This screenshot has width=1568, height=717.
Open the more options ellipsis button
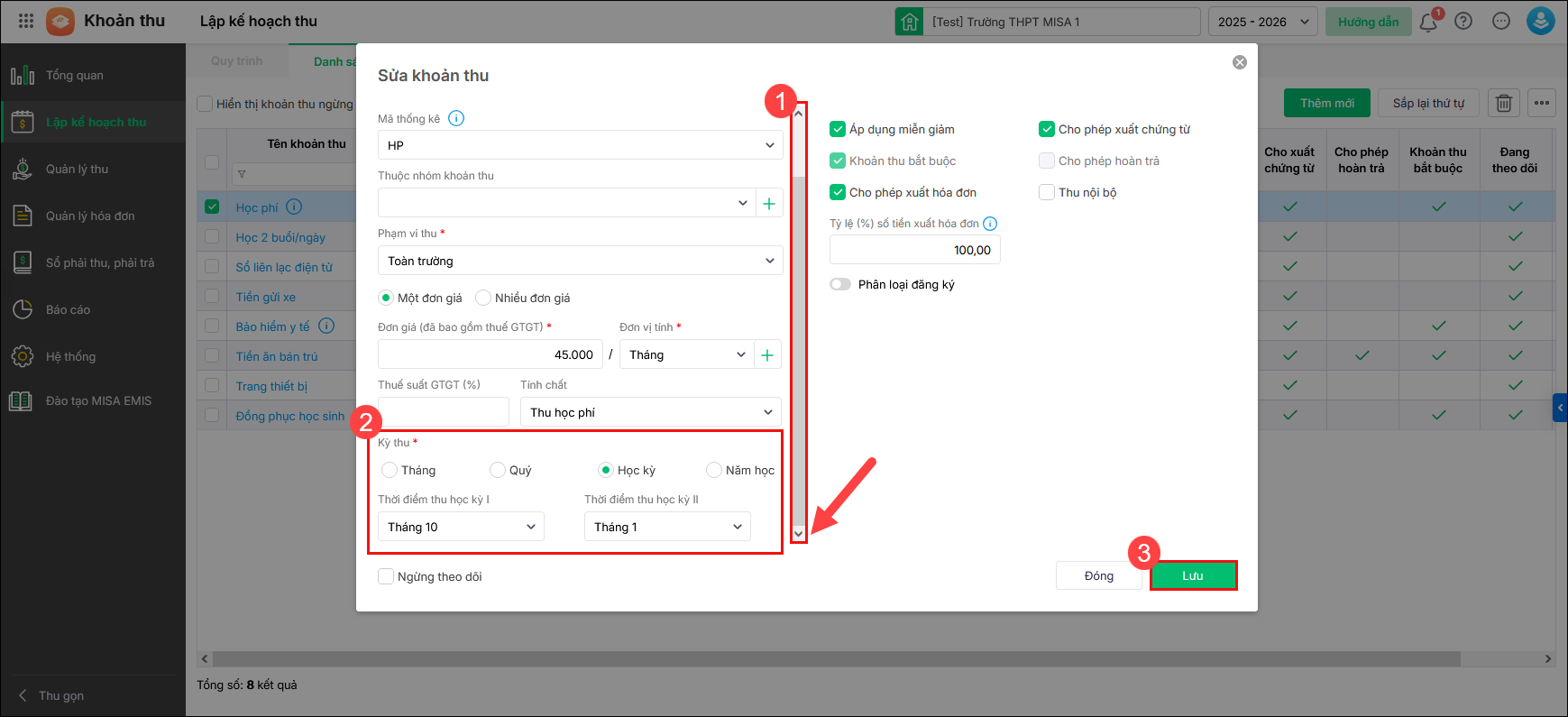tap(1542, 103)
